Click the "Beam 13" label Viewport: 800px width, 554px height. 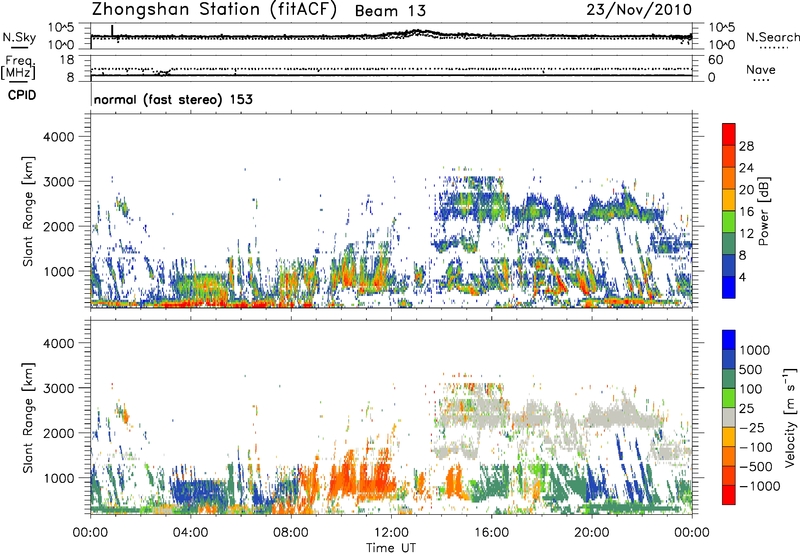(390, 11)
